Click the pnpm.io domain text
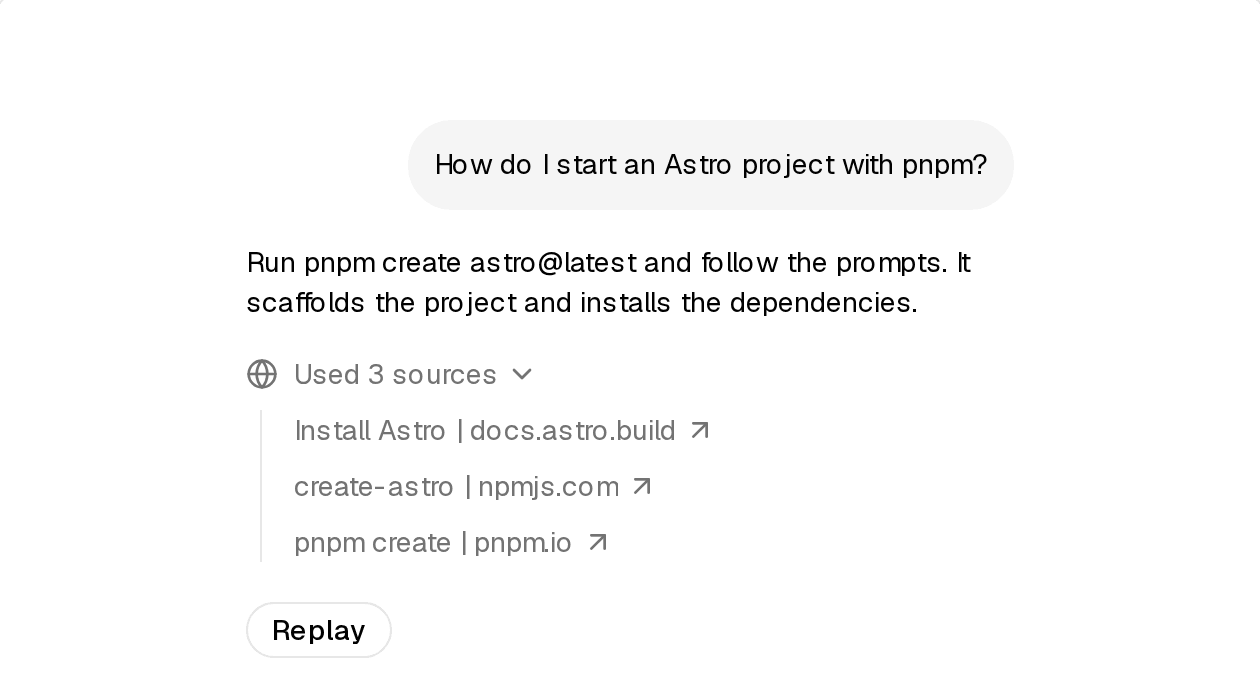The image size is (1260, 698). click(x=523, y=542)
